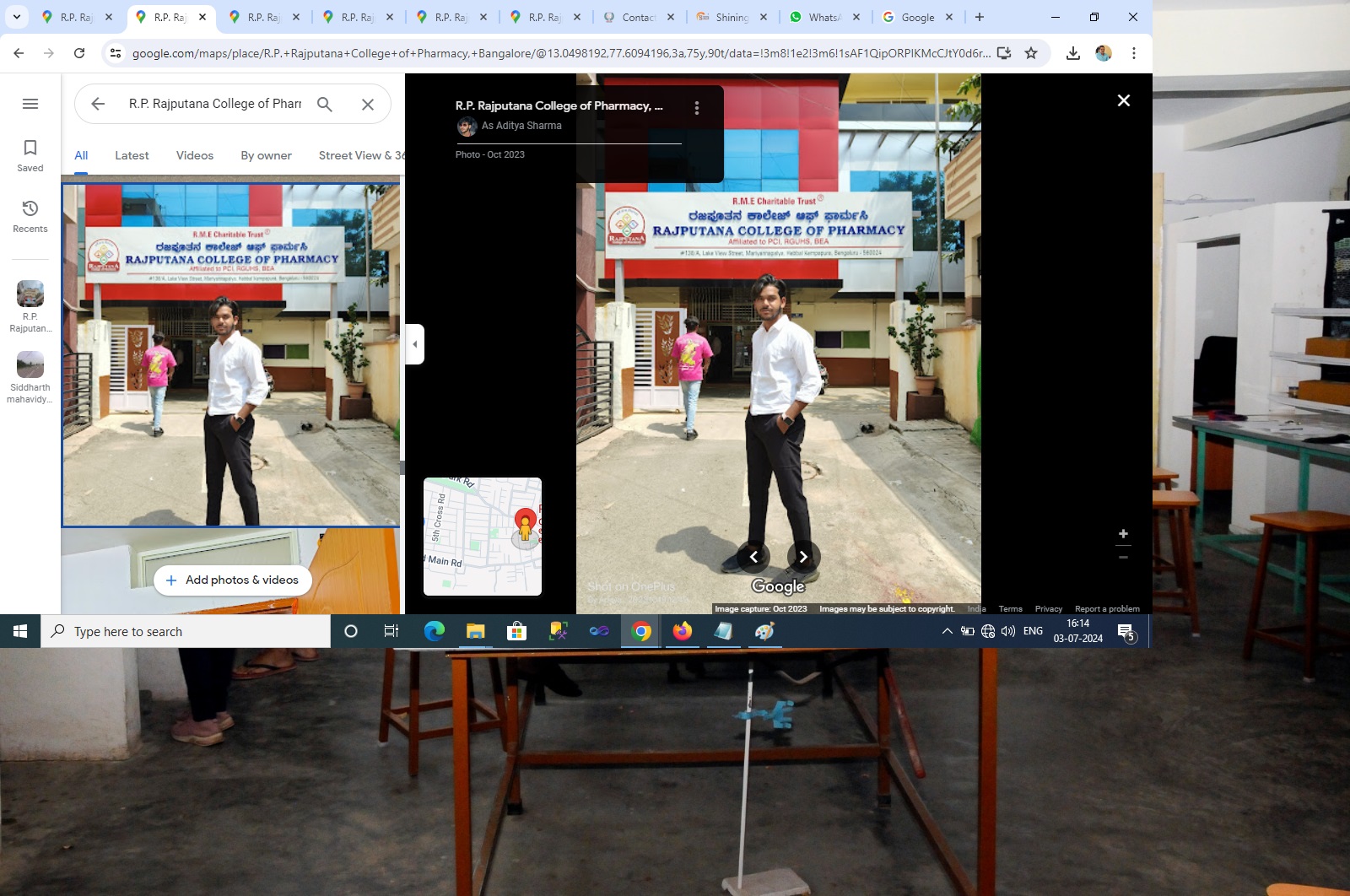
Task: Close the photo viewer
Action: tap(1123, 100)
